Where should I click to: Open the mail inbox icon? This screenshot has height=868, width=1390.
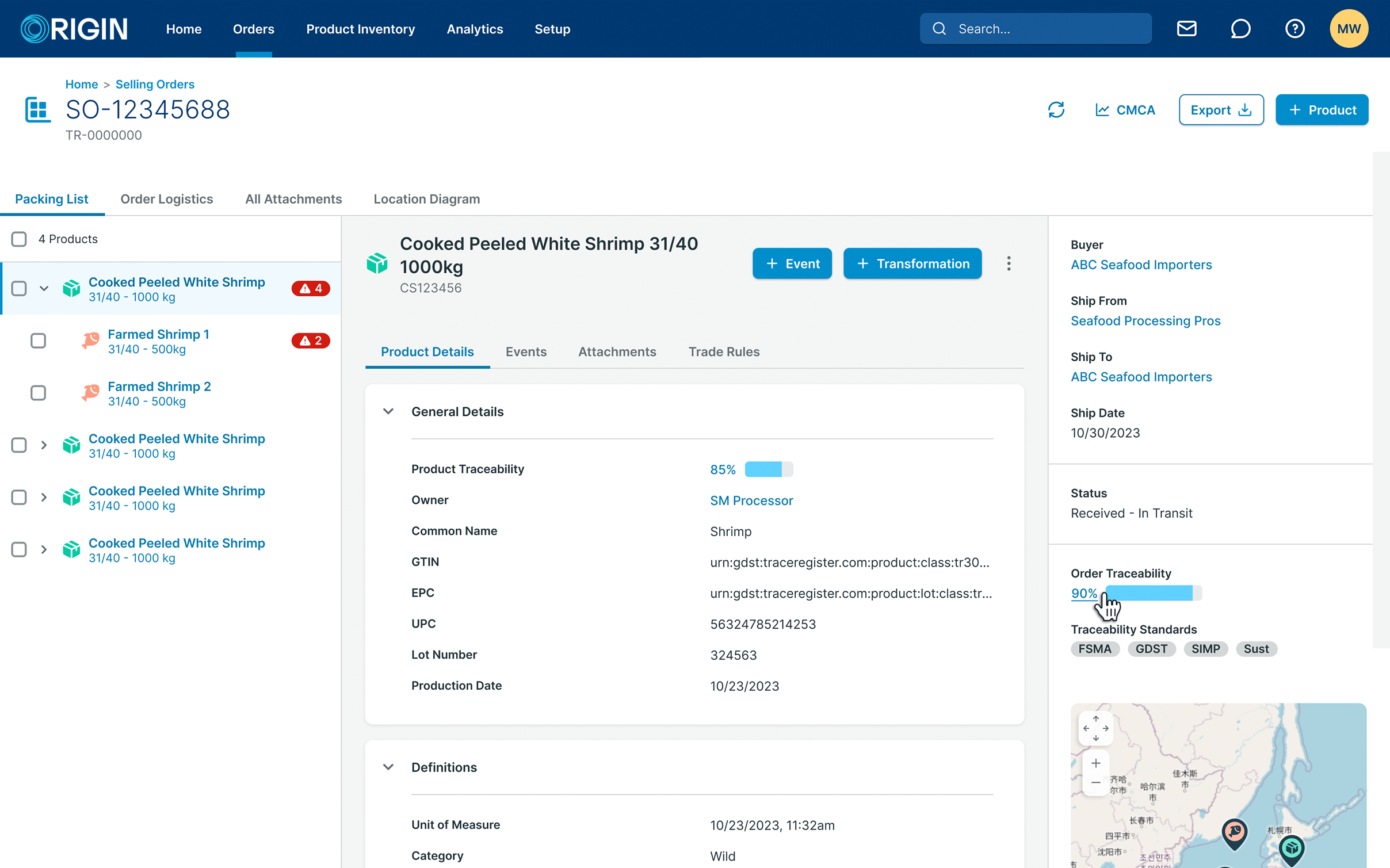(1186, 29)
